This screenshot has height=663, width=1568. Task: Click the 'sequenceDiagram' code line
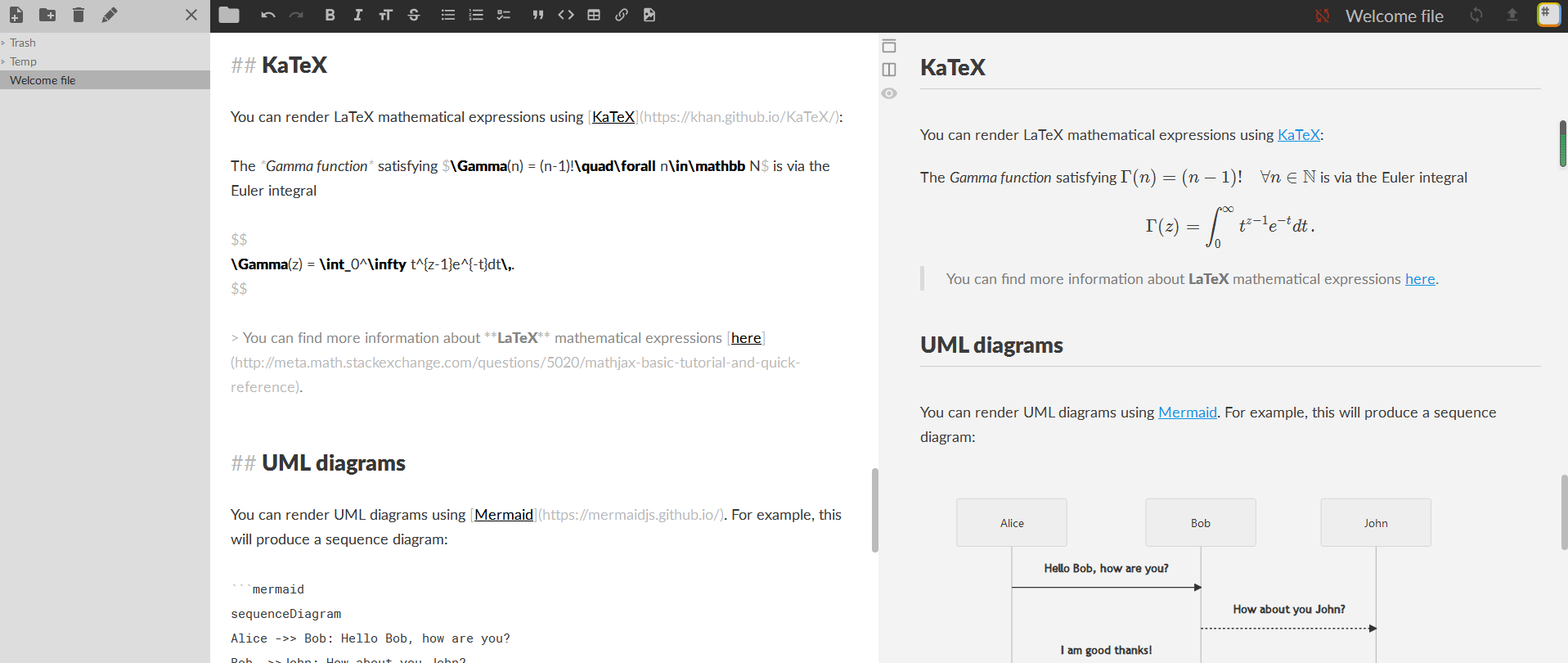286,614
